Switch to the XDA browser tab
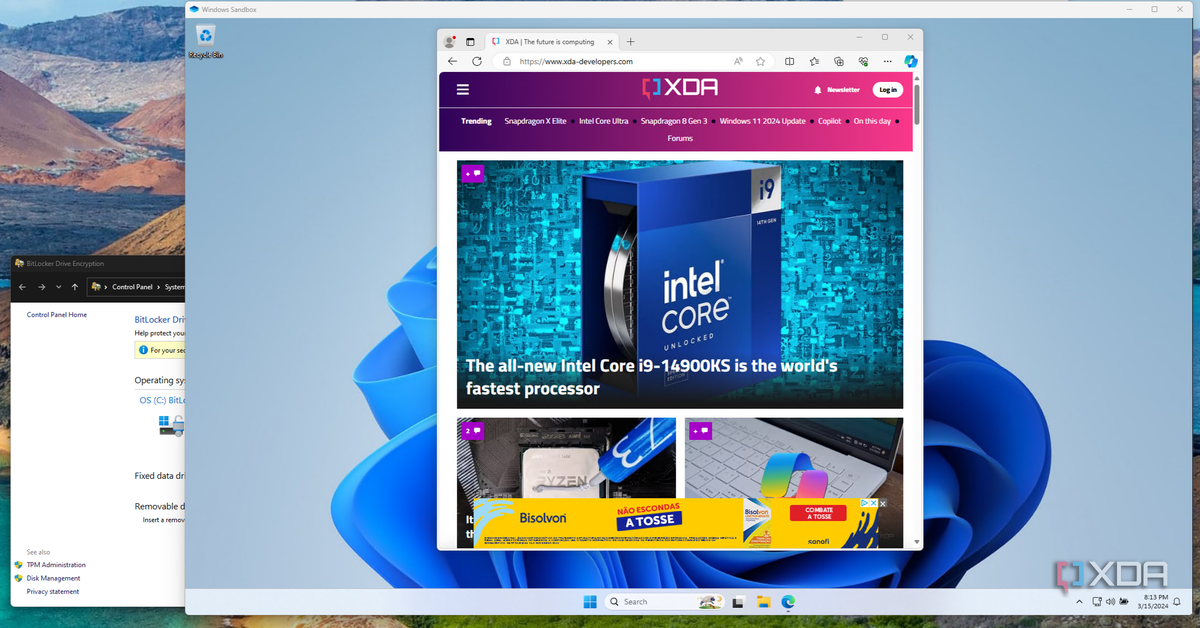This screenshot has width=1200, height=628. (x=552, y=41)
